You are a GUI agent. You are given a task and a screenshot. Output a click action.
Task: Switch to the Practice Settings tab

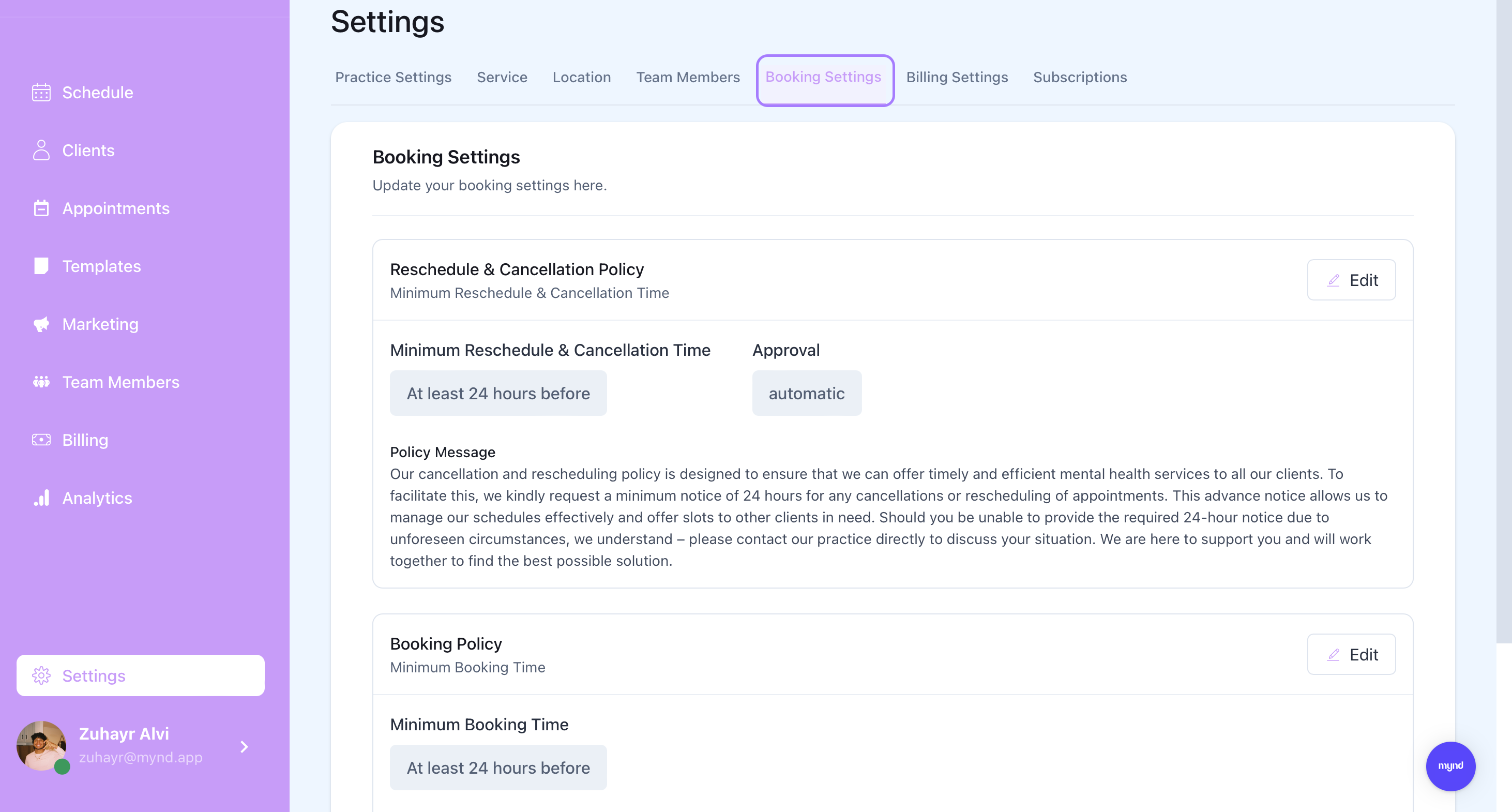(x=394, y=77)
